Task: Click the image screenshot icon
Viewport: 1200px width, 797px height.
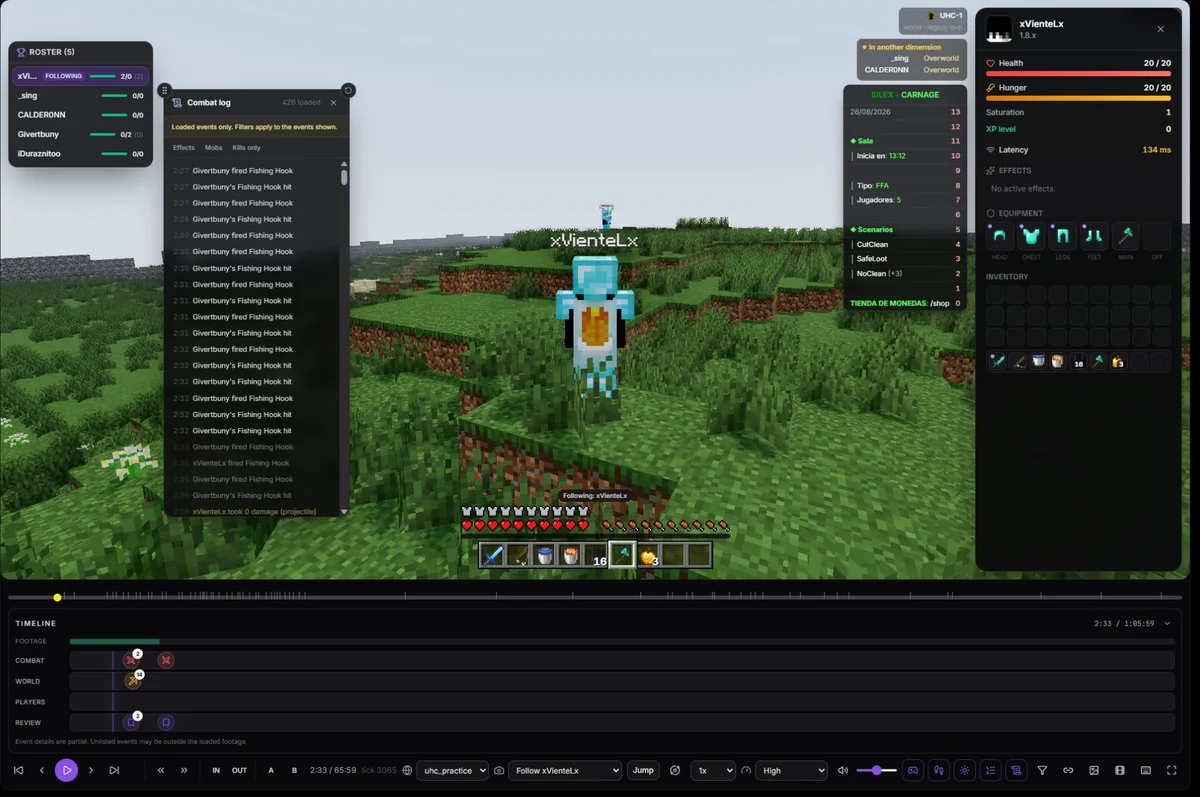Action: click(1094, 770)
